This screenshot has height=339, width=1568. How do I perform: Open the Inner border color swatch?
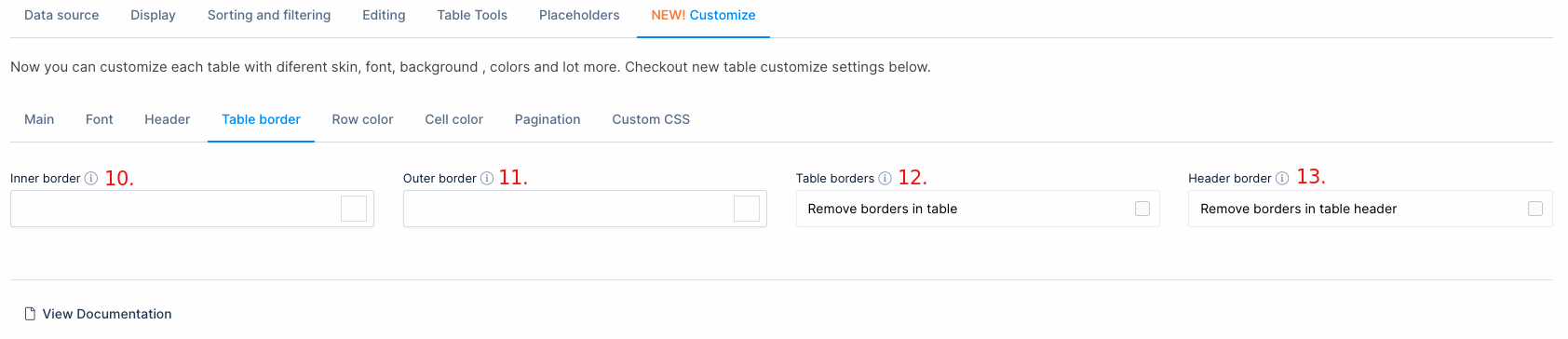[x=354, y=209]
